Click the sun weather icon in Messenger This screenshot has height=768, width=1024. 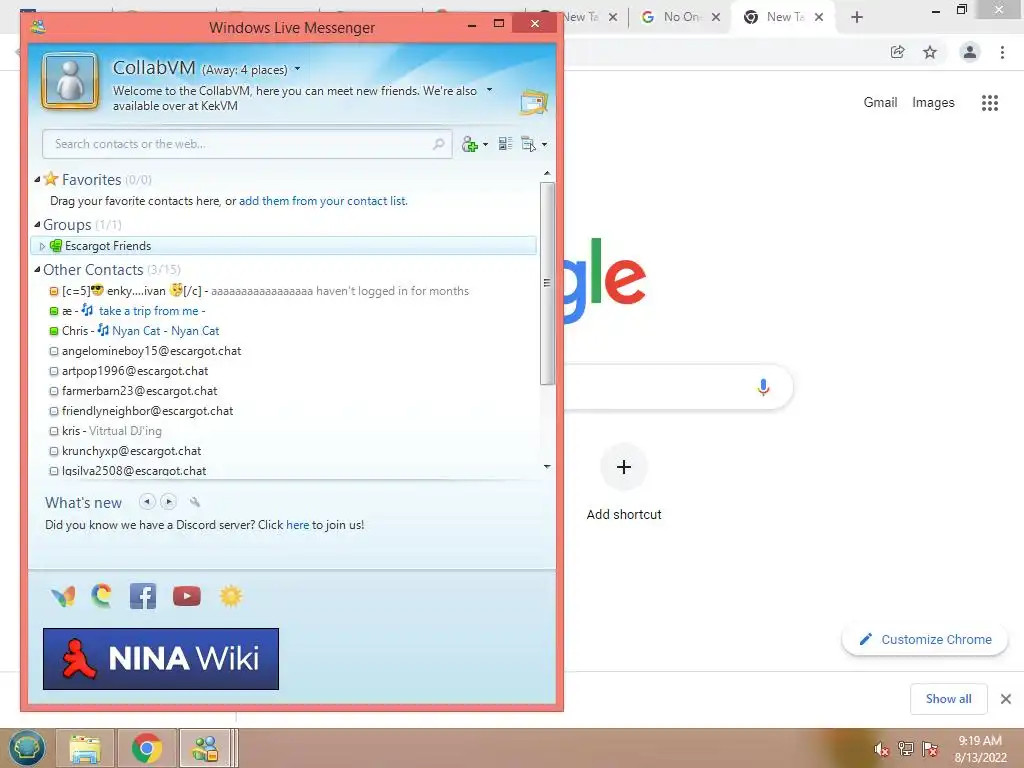(231, 596)
